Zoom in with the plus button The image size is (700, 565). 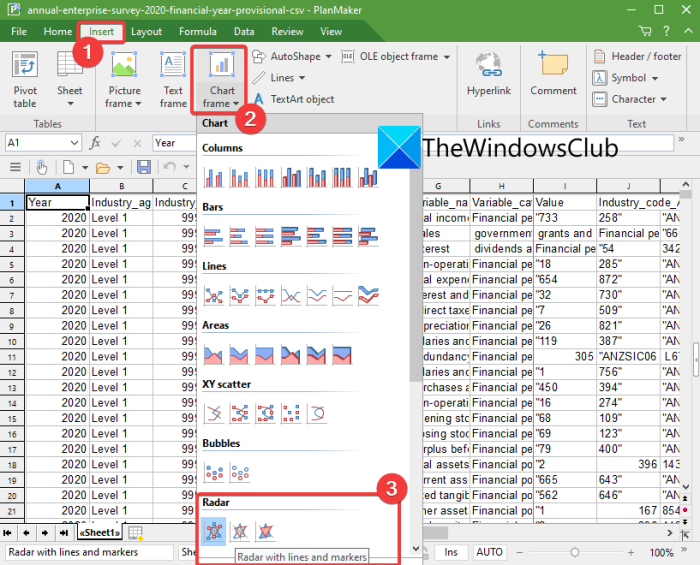(x=630, y=553)
